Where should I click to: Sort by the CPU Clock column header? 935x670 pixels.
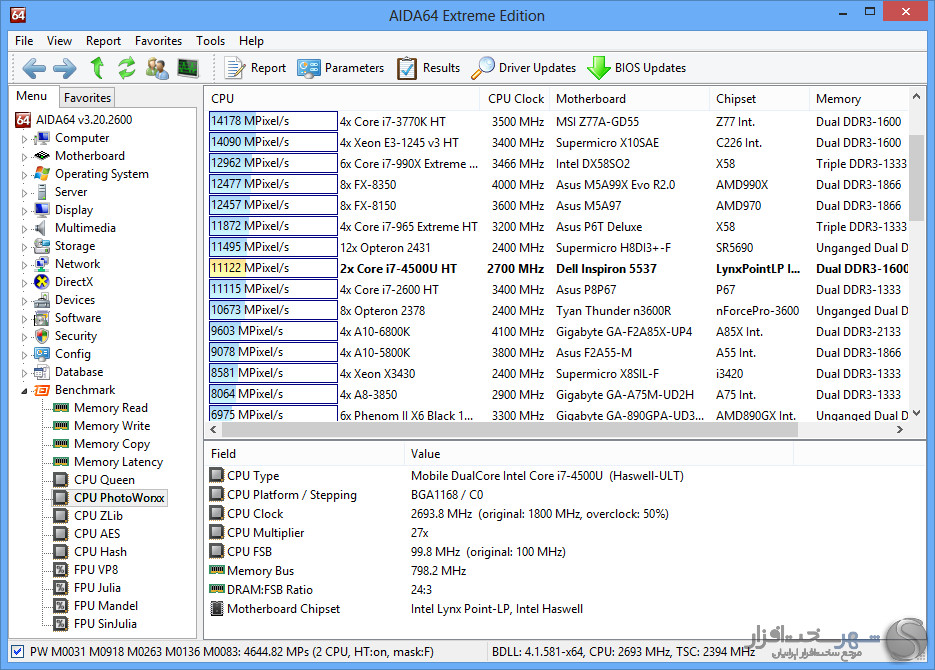[515, 99]
